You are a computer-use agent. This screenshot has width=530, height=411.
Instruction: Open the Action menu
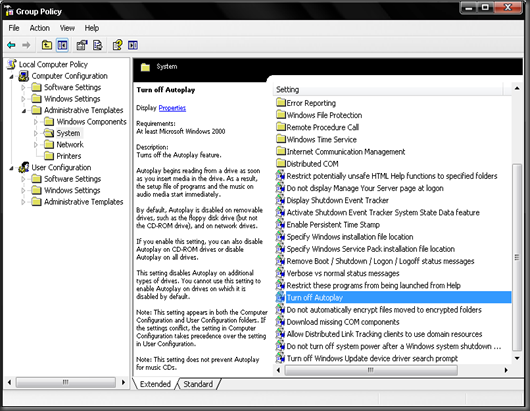pyautogui.click(x=40, y=28)
